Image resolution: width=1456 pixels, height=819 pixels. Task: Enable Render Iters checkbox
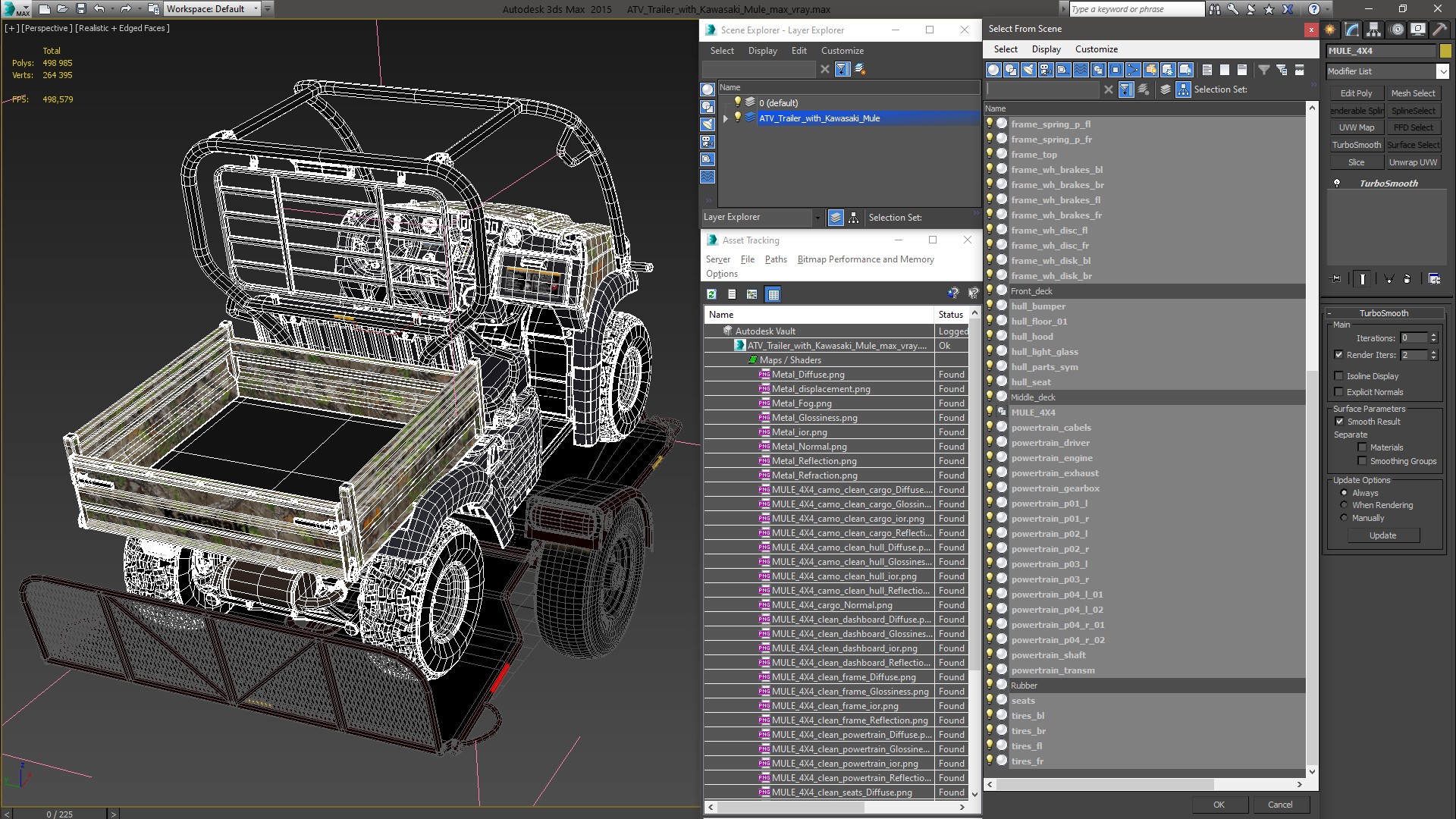1338,354
